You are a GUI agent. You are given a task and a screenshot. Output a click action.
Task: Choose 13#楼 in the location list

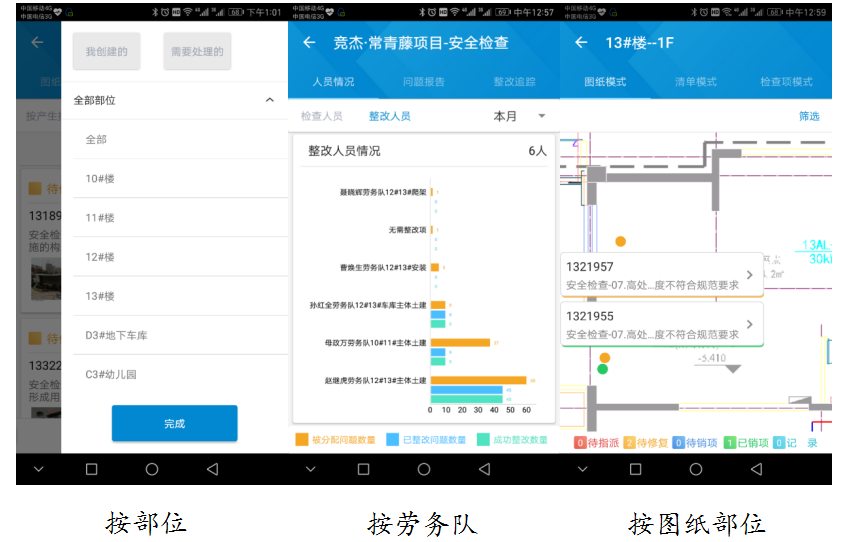180,296
